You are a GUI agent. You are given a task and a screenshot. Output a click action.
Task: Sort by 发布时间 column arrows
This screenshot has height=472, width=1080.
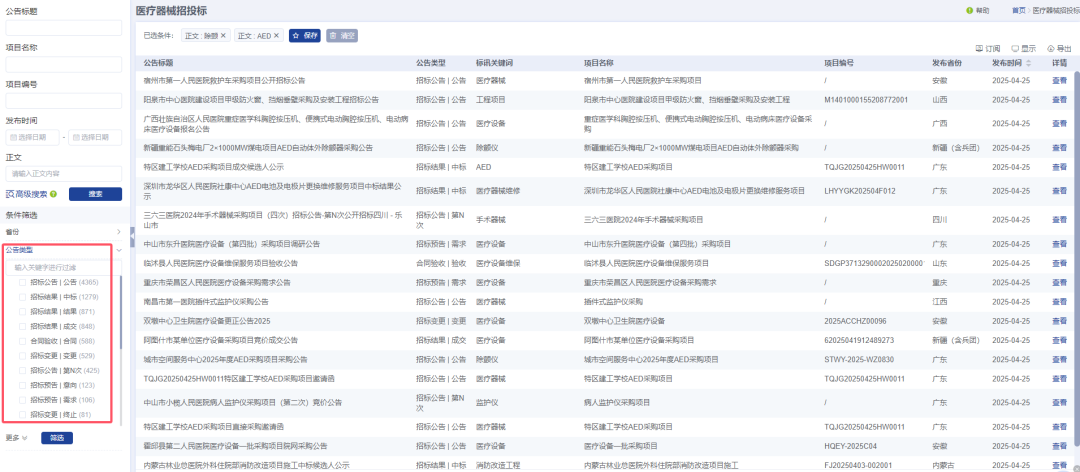click(1029, 63)
